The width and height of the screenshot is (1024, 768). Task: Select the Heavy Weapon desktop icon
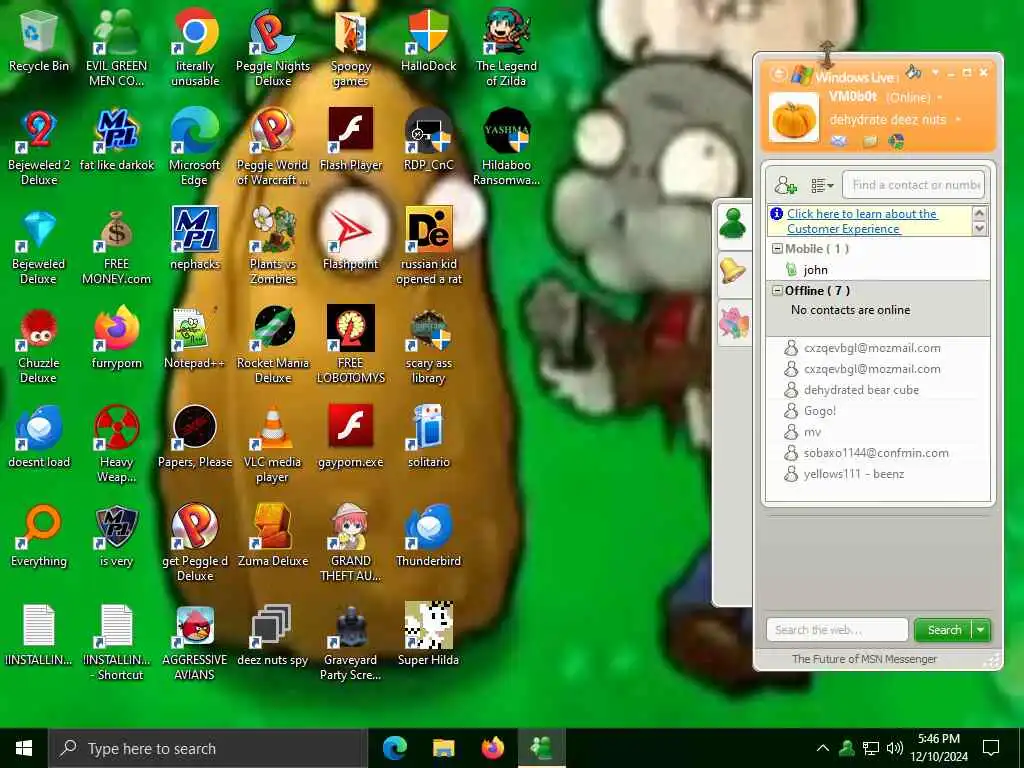[117, 445]
